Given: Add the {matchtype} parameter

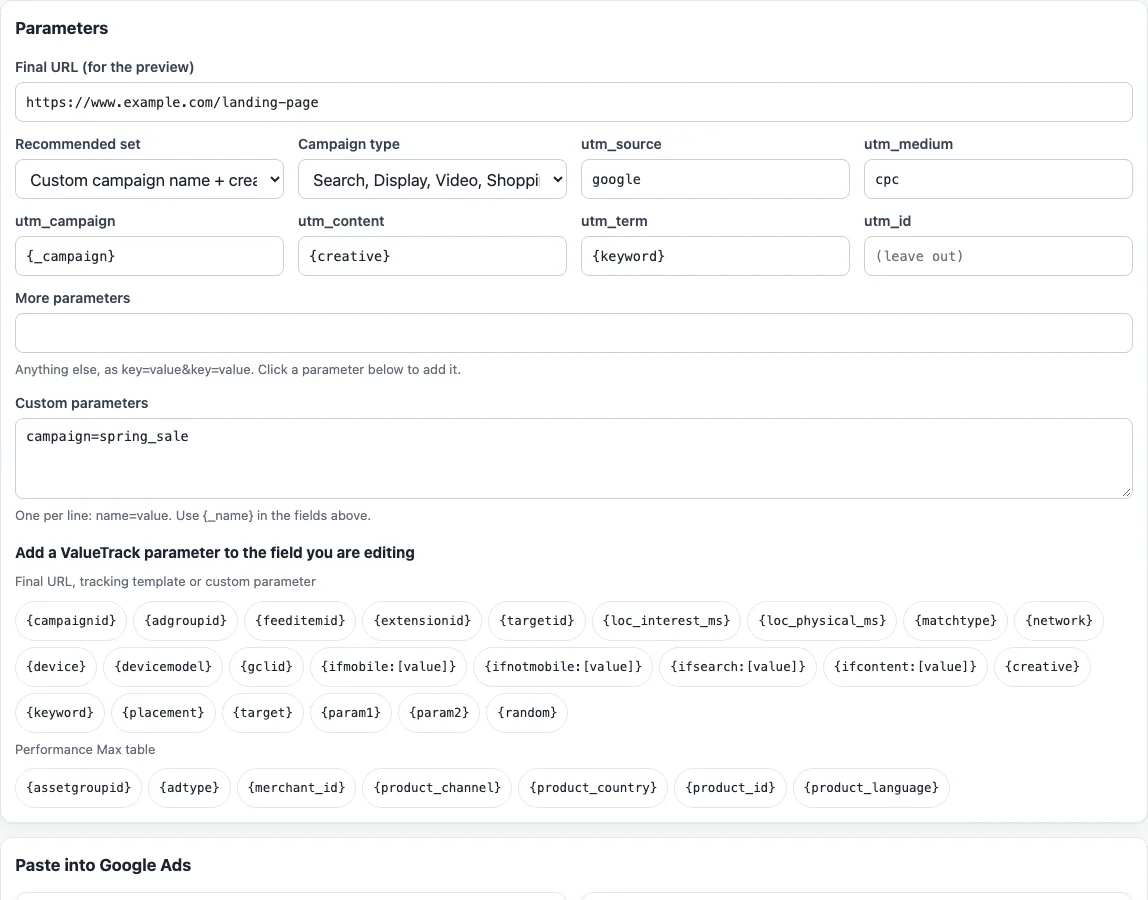Looking at the screenshot, I should [955, 621].
